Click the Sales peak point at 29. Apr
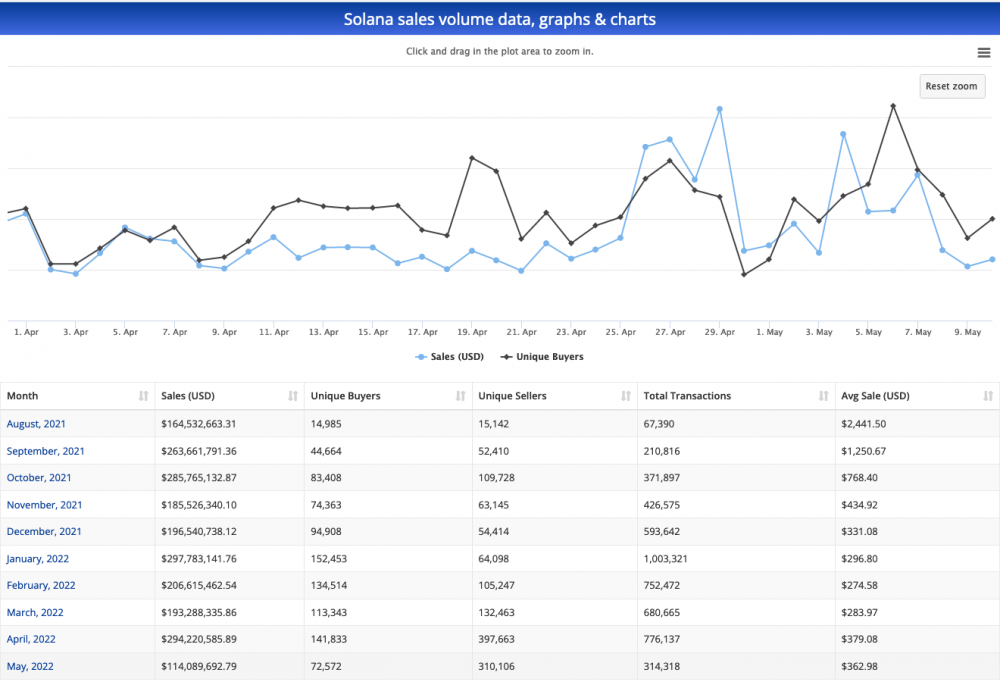Viewport: 1000px width, 682px height. point(719,109)
